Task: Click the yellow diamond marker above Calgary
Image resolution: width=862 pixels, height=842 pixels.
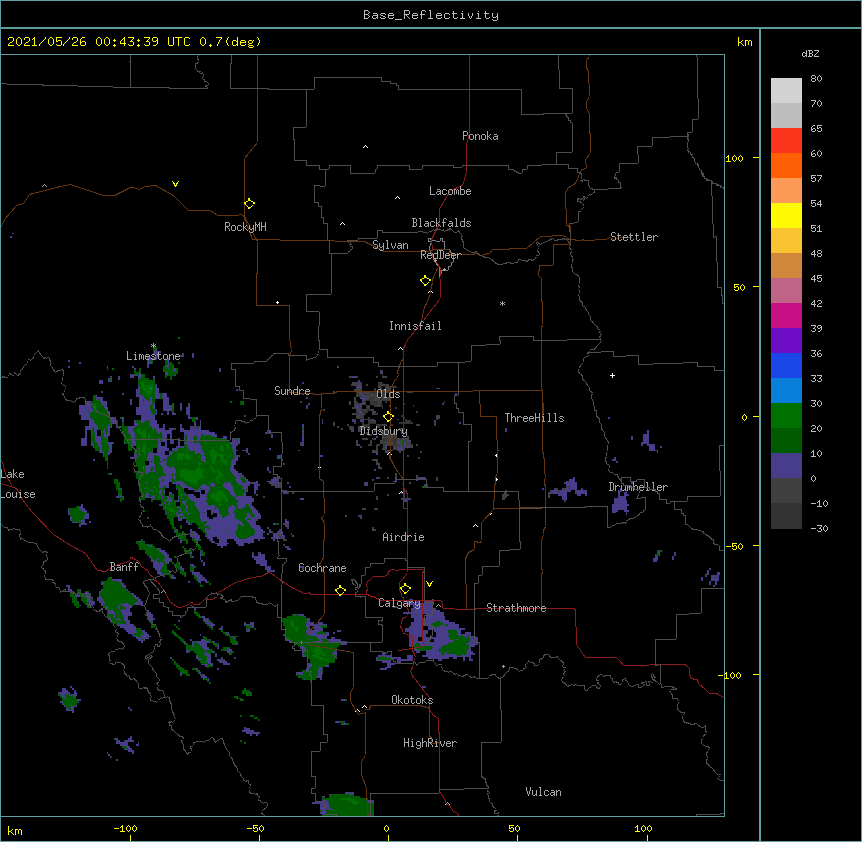Action: (x=405, y=589)
